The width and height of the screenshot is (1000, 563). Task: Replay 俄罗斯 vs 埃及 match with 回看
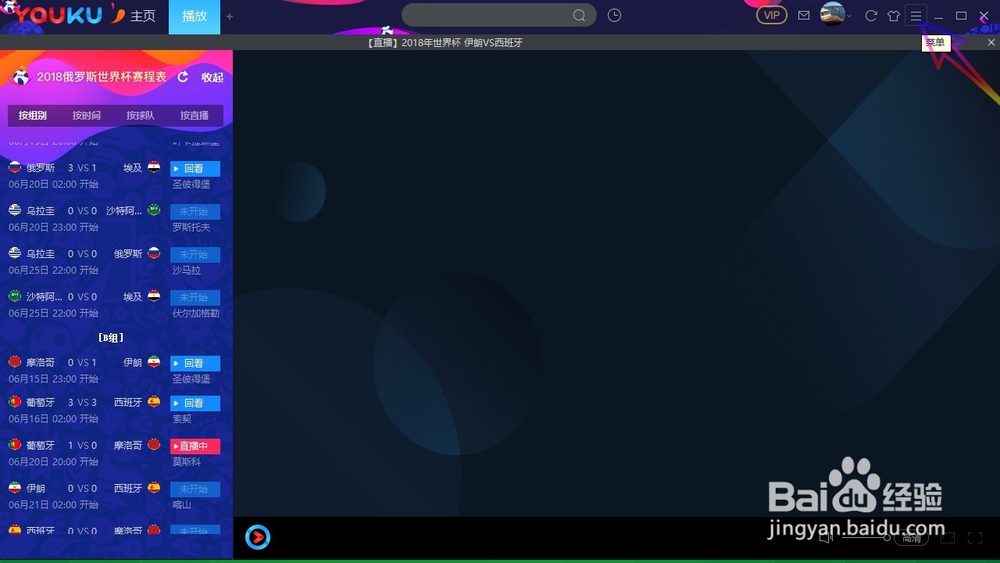coord(195,168)
